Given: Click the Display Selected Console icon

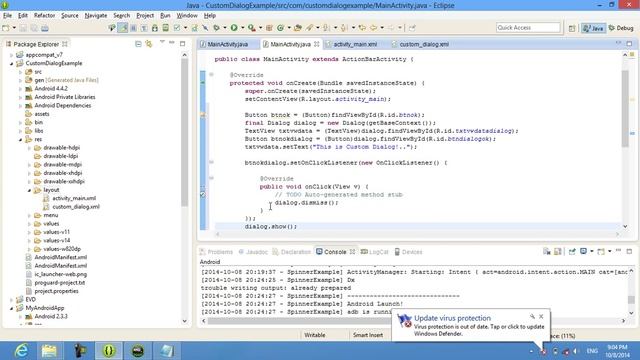Looking at the screenshot, I should tap(583, 251).
